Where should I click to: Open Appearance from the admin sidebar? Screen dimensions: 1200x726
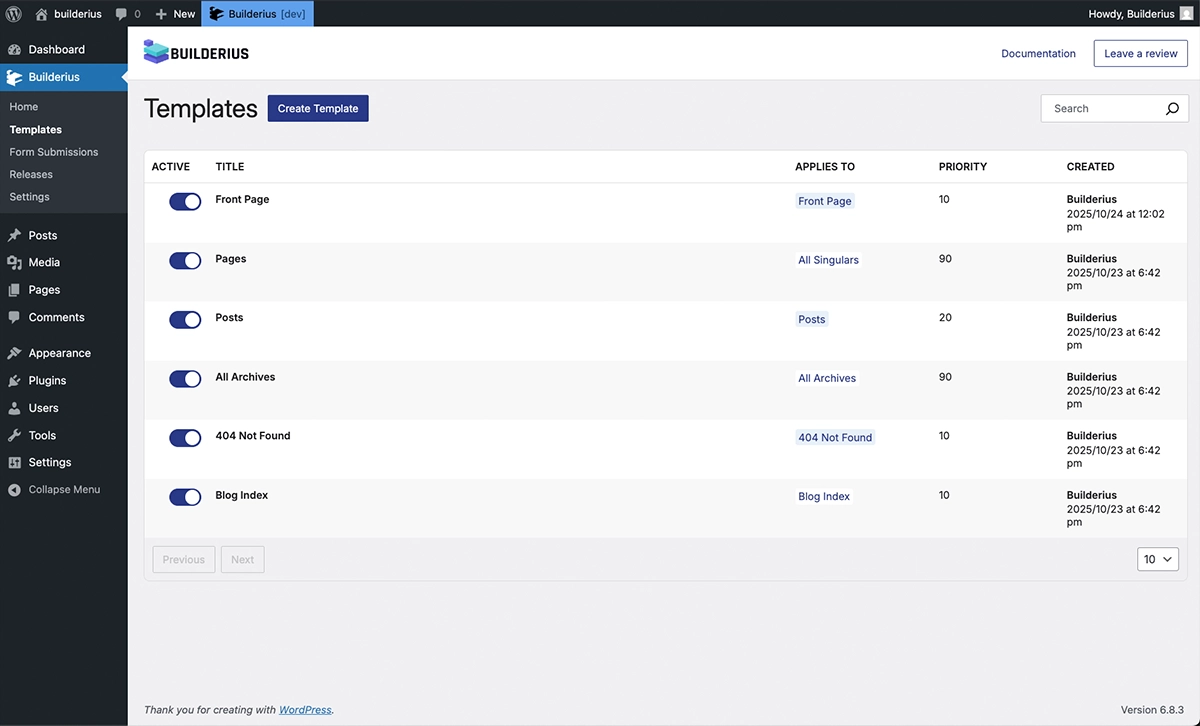pyautogui.click(x=16, y=352)
